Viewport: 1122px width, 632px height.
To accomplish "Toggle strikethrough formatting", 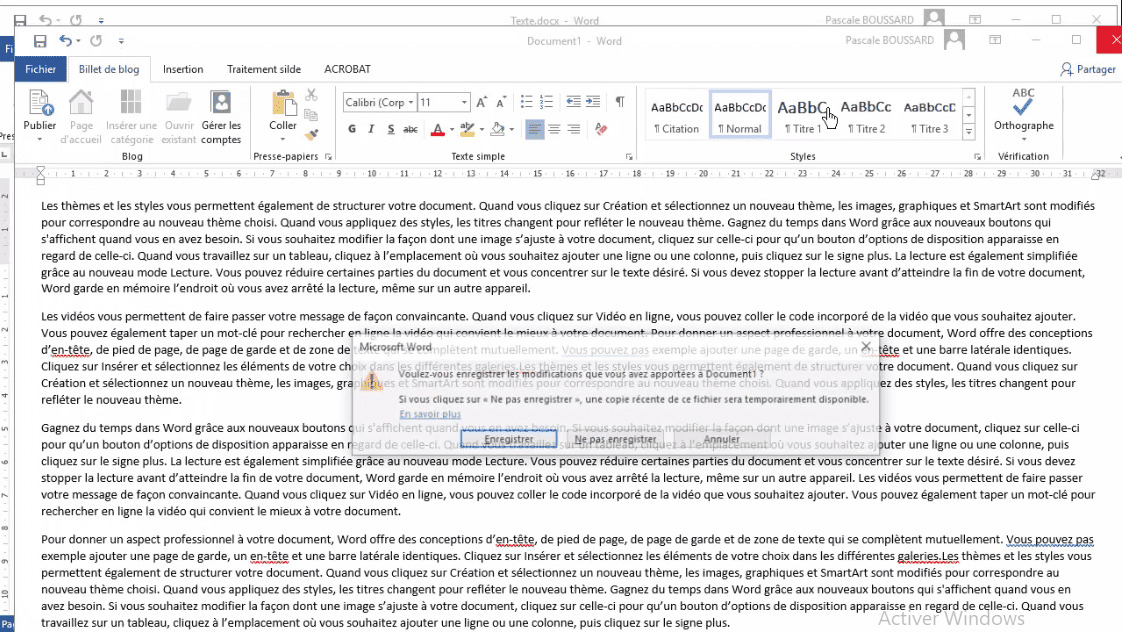I will point(411,129).
